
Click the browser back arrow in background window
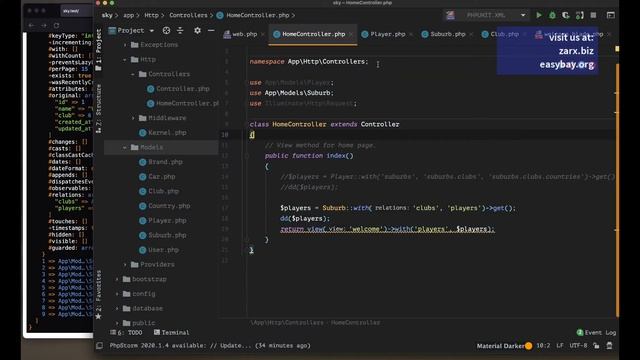(x=31, y=25)
